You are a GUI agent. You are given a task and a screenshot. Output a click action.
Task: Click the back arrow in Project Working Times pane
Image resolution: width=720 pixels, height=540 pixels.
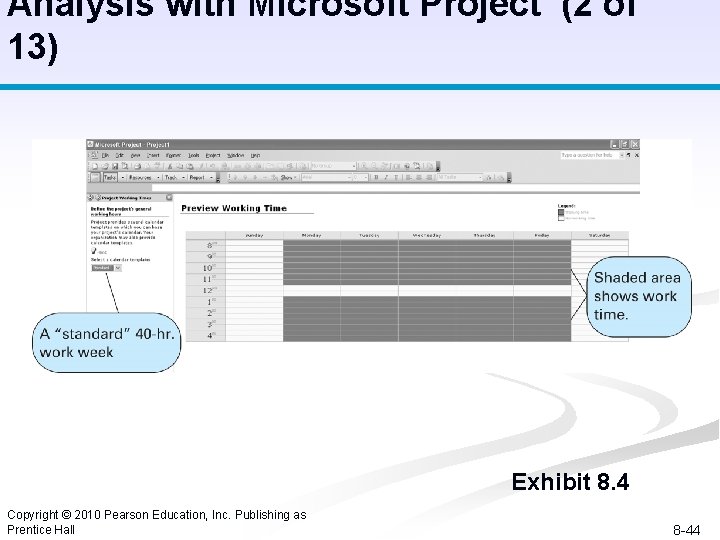90,198
